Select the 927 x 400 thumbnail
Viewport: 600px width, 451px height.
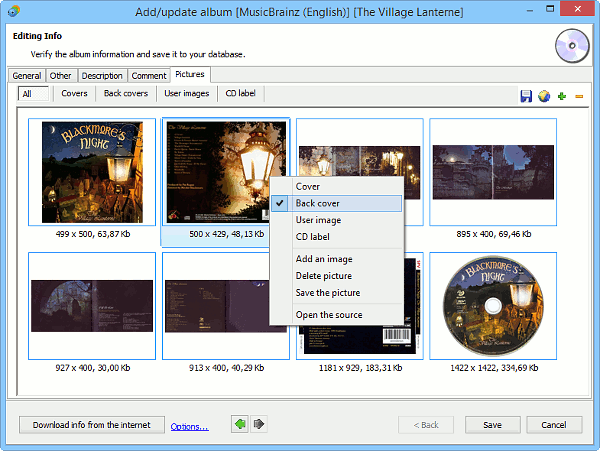tap(92, 306)
